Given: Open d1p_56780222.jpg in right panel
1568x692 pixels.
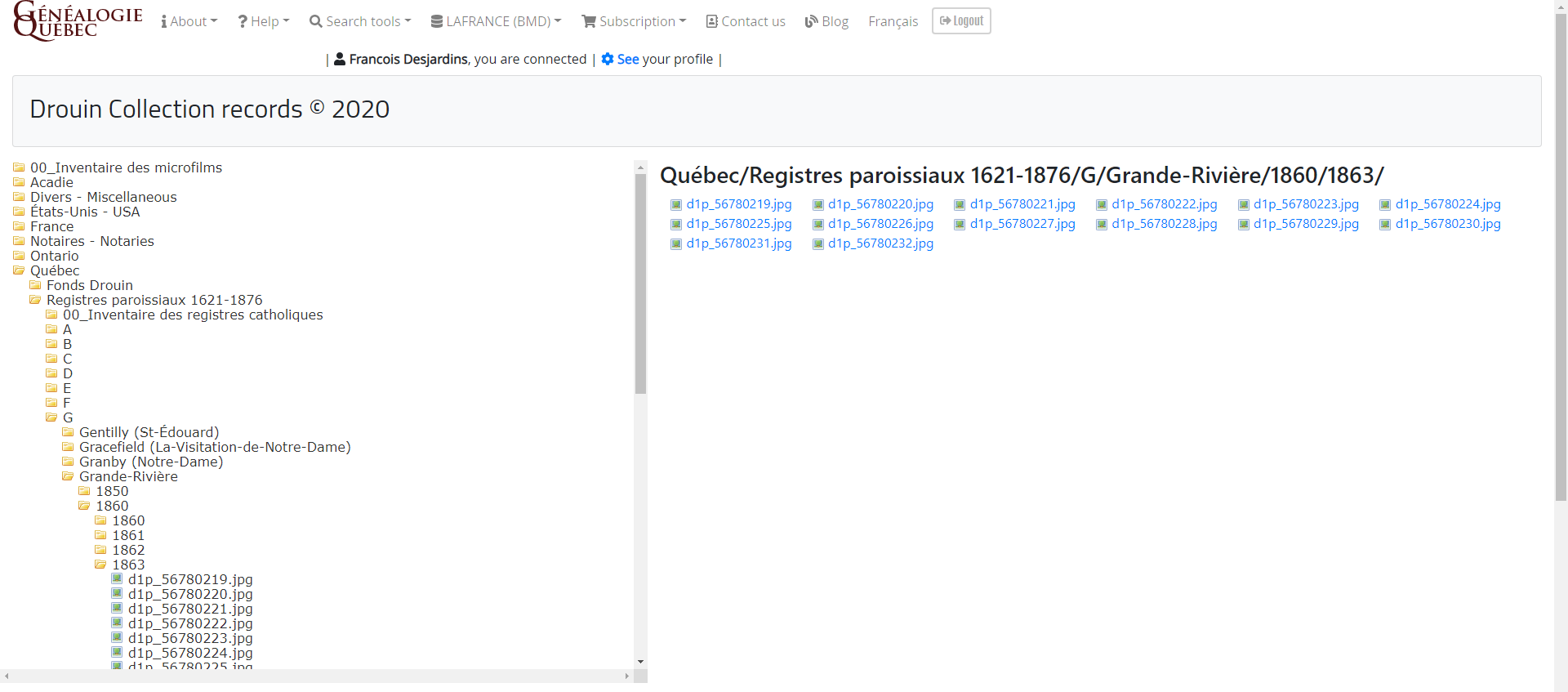Looking at the screenshot, I should point(1164,204).
